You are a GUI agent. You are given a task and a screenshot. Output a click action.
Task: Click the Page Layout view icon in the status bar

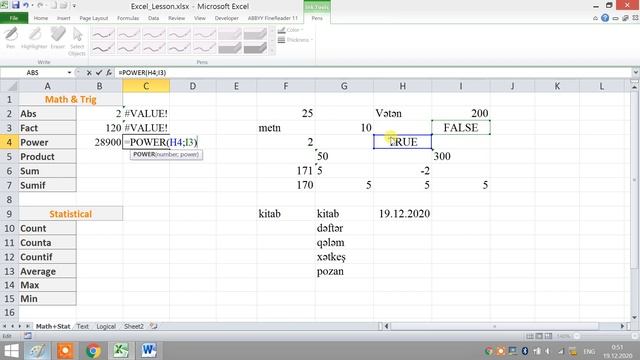point(539,336)
